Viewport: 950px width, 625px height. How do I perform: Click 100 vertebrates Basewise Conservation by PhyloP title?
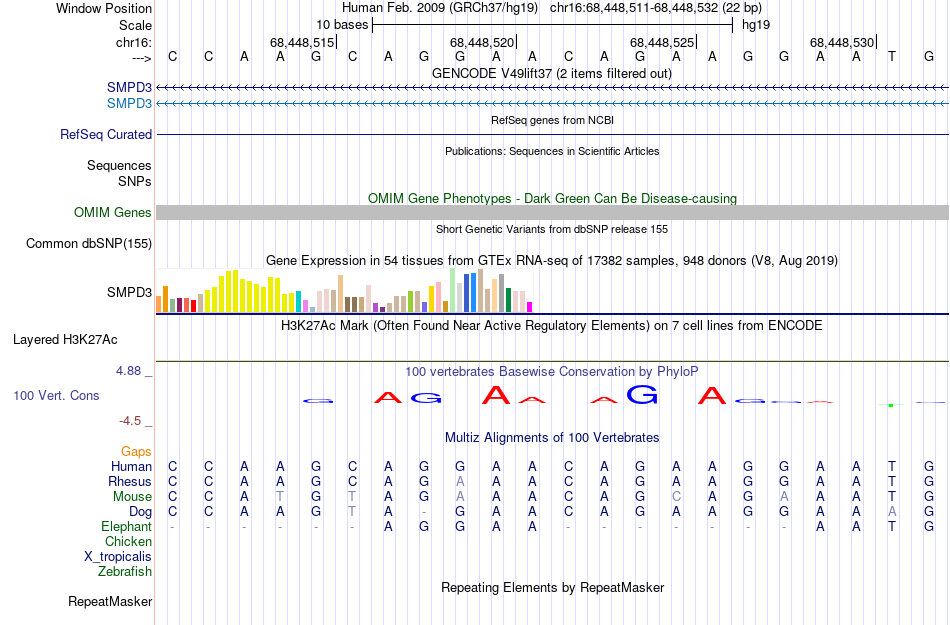coord(552,371)
